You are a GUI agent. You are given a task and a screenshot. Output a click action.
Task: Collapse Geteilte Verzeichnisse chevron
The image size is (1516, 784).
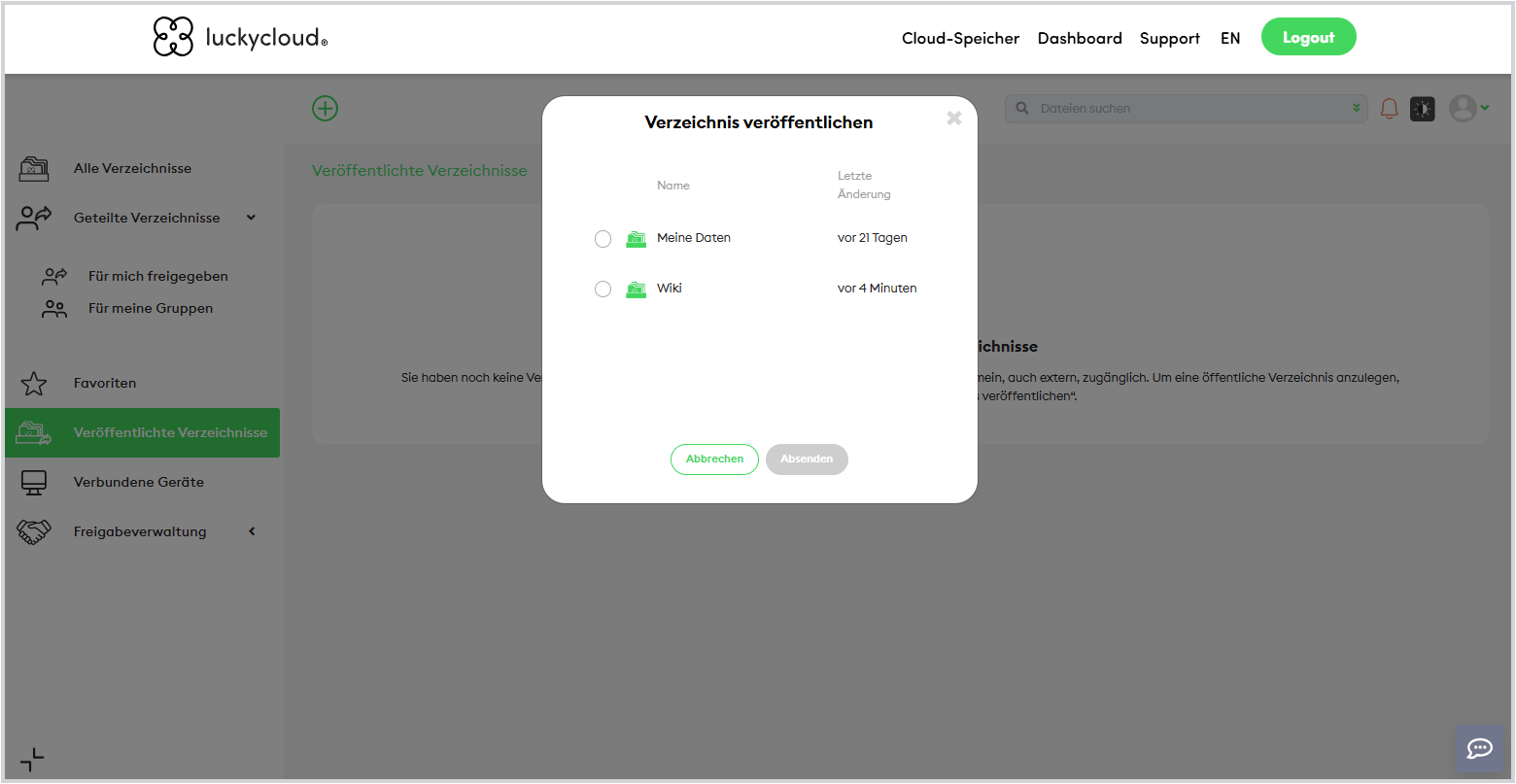point(252,218)
